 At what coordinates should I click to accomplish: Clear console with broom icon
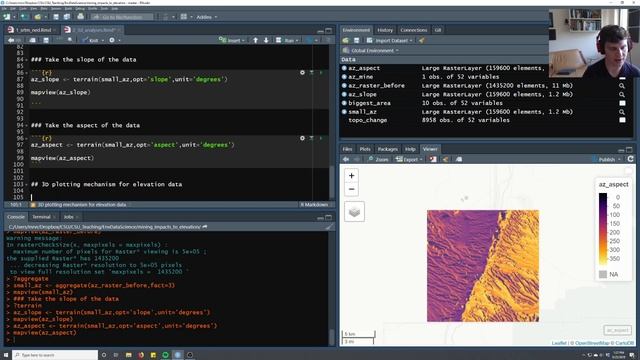click(x=329, y=227)
